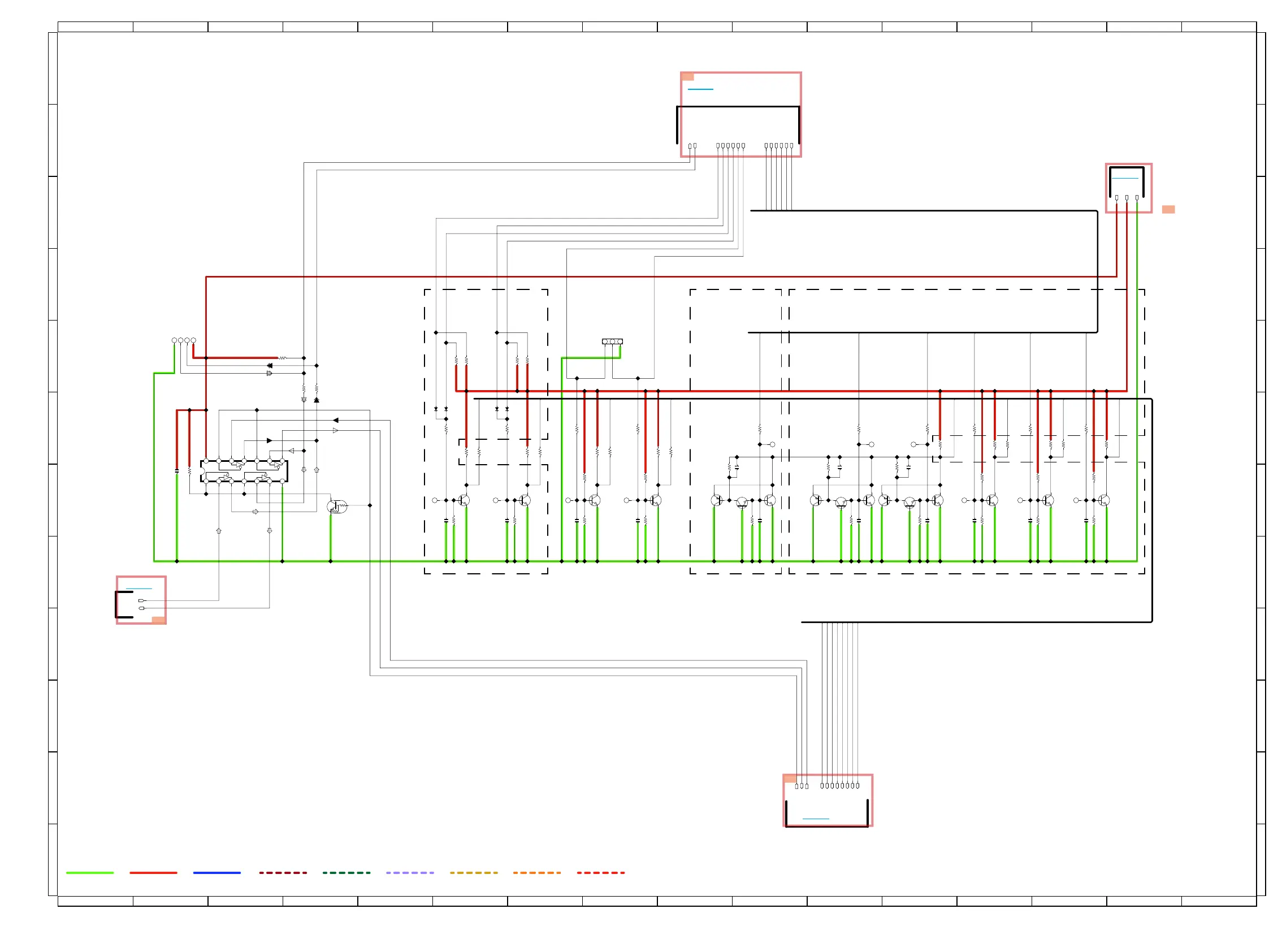The height and width of the screenshot is (952, 1282).
Task: Click the dashed dark green legend line
Action: (347, 872)
